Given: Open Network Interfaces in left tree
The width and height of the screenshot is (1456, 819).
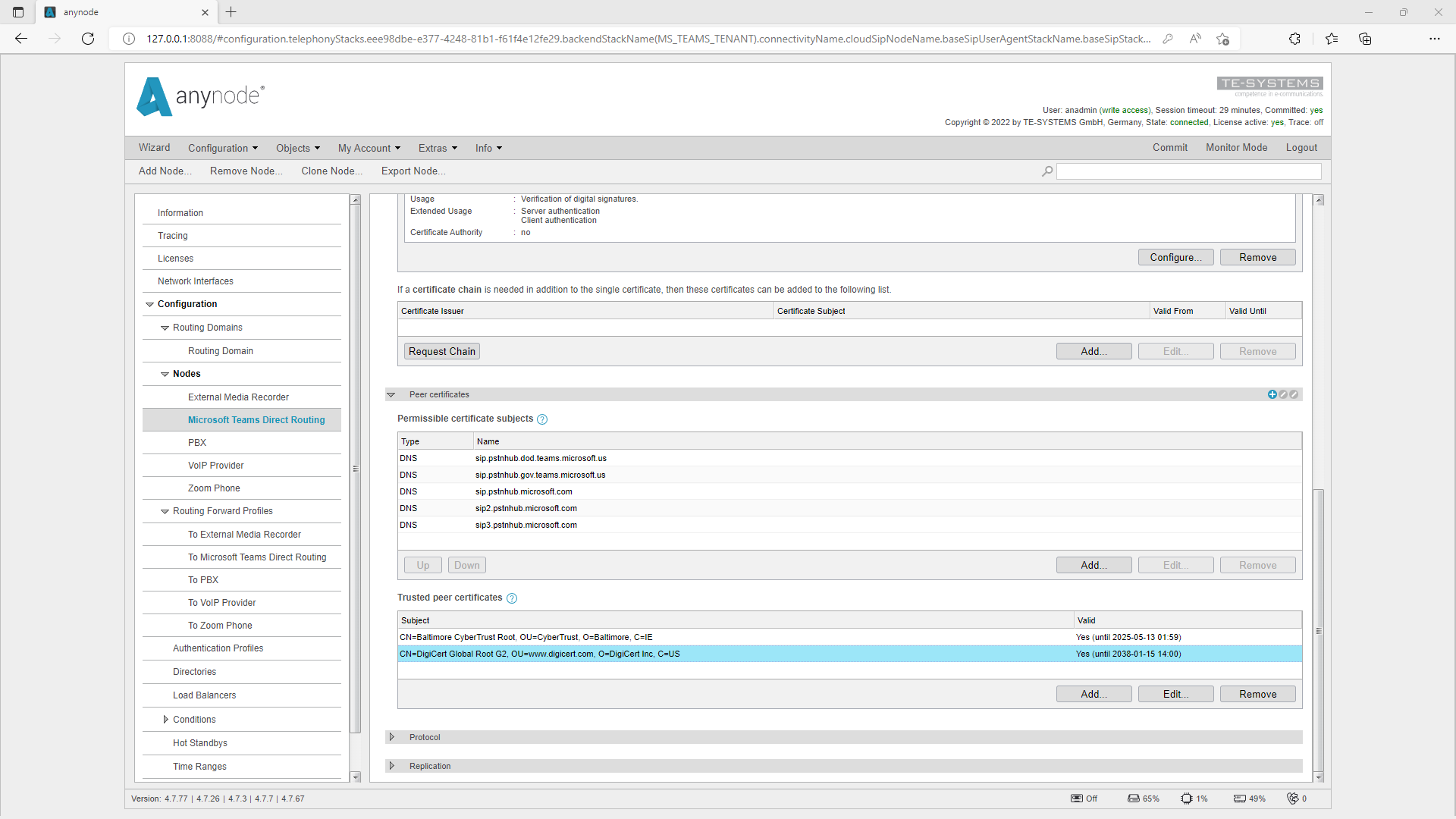Looking at the screenshot, I should (196, 281).
